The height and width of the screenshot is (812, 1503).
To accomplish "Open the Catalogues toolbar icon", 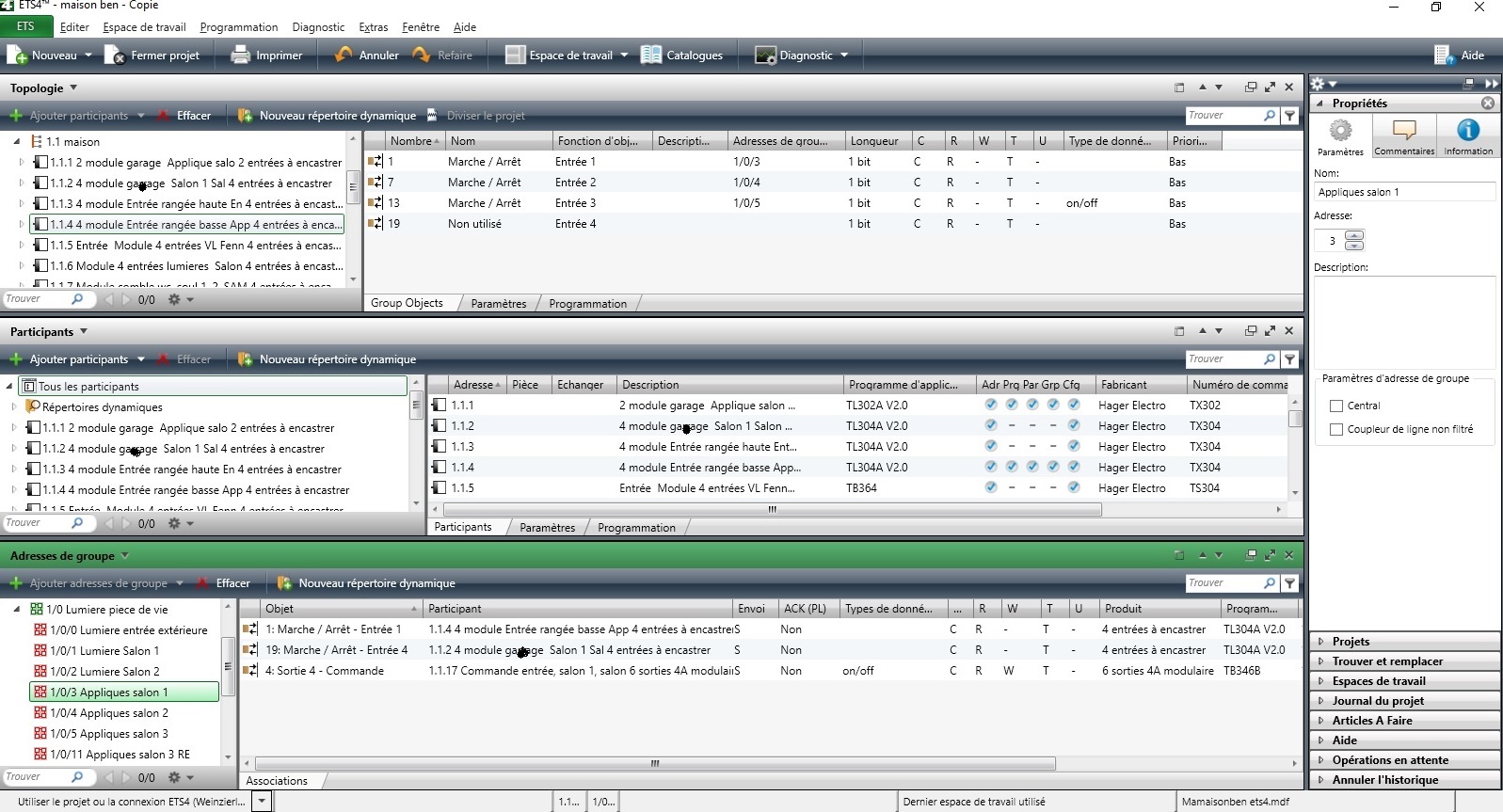I will tap(651, 56).
